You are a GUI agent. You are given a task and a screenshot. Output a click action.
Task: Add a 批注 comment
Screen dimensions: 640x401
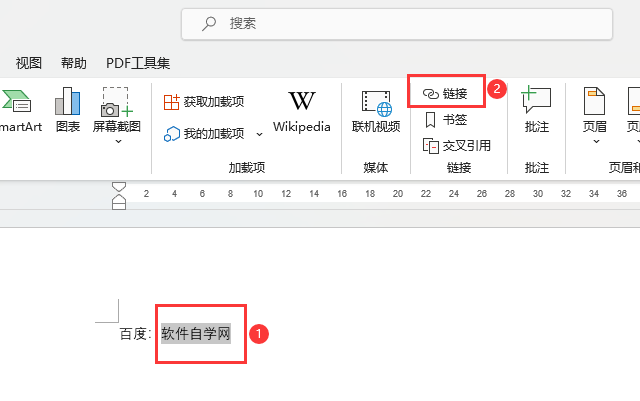click(536, 109)
